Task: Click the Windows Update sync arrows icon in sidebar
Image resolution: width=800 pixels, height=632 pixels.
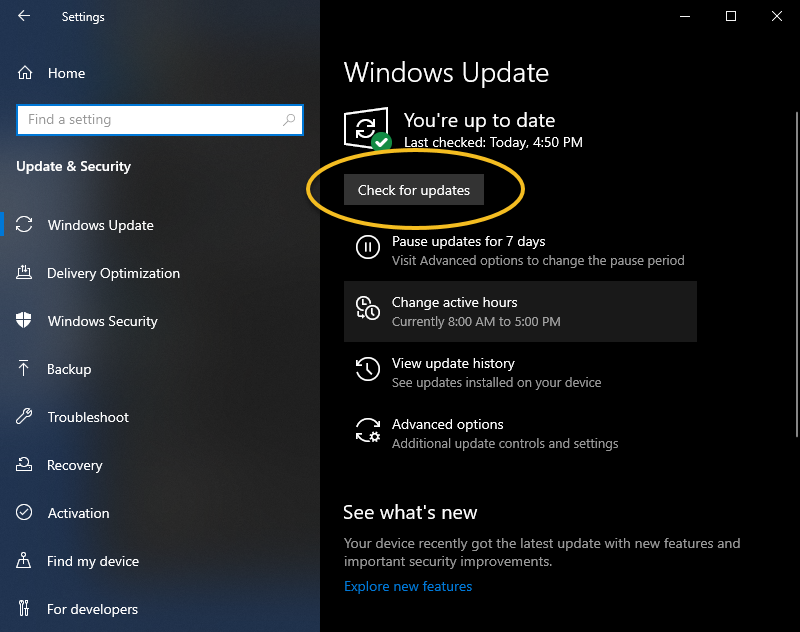Action: pyautogui.click(x=24, y=224)
